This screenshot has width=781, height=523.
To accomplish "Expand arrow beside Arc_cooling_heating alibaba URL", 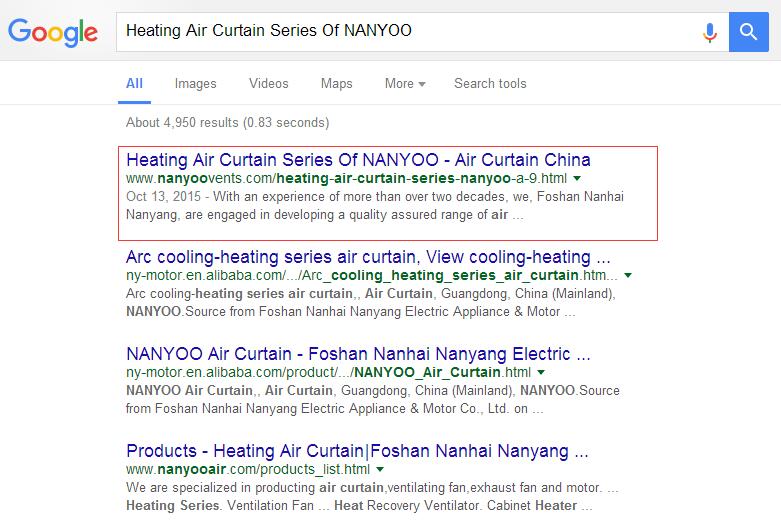I will (628, 275).
